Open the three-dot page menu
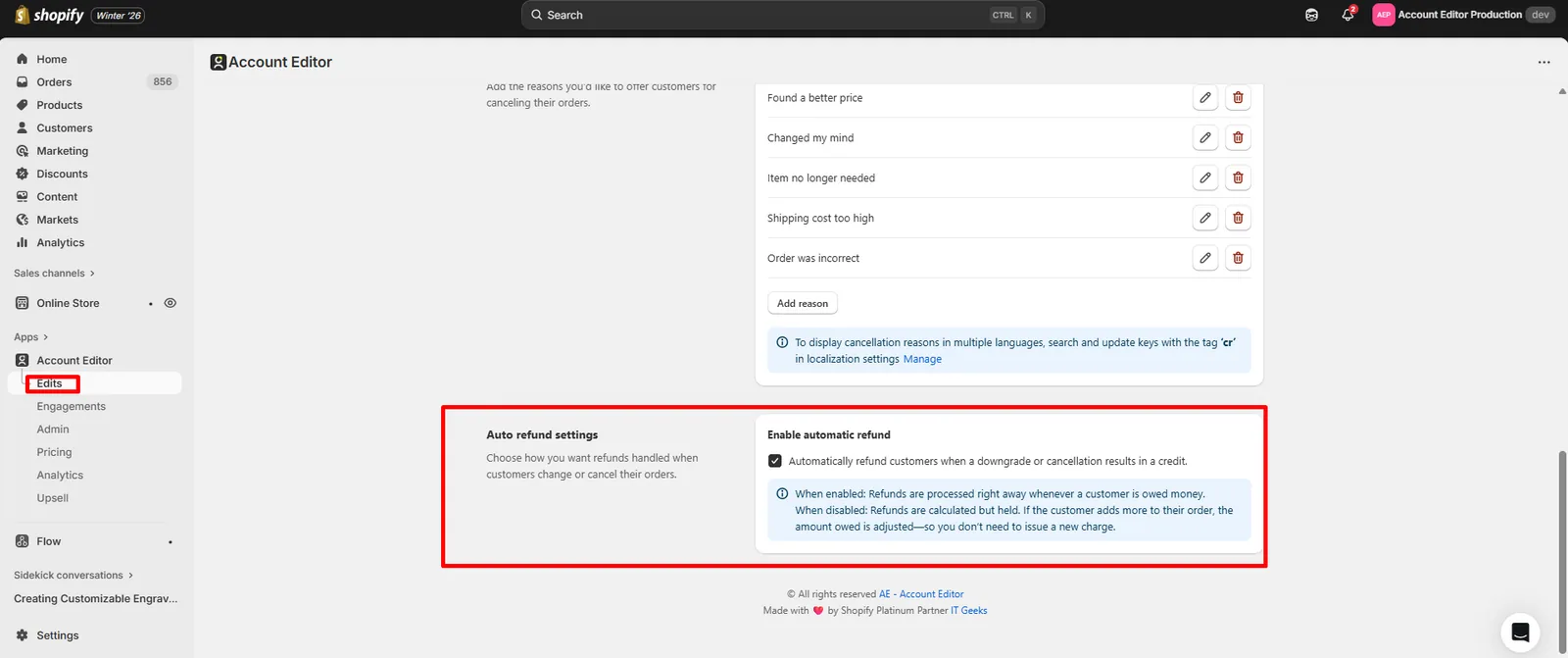1568x658 pixels. (x=1544, y=62)
